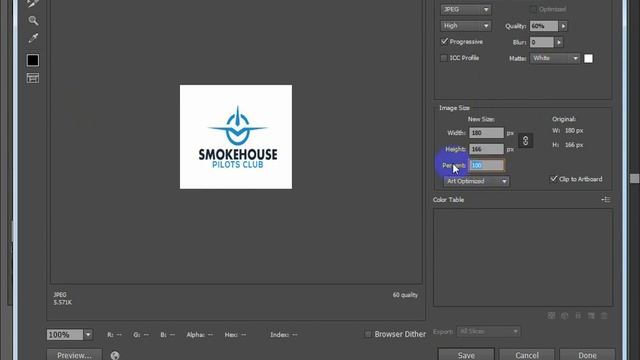Toggle Clip to Artboard checkbox

pos(554,179)
